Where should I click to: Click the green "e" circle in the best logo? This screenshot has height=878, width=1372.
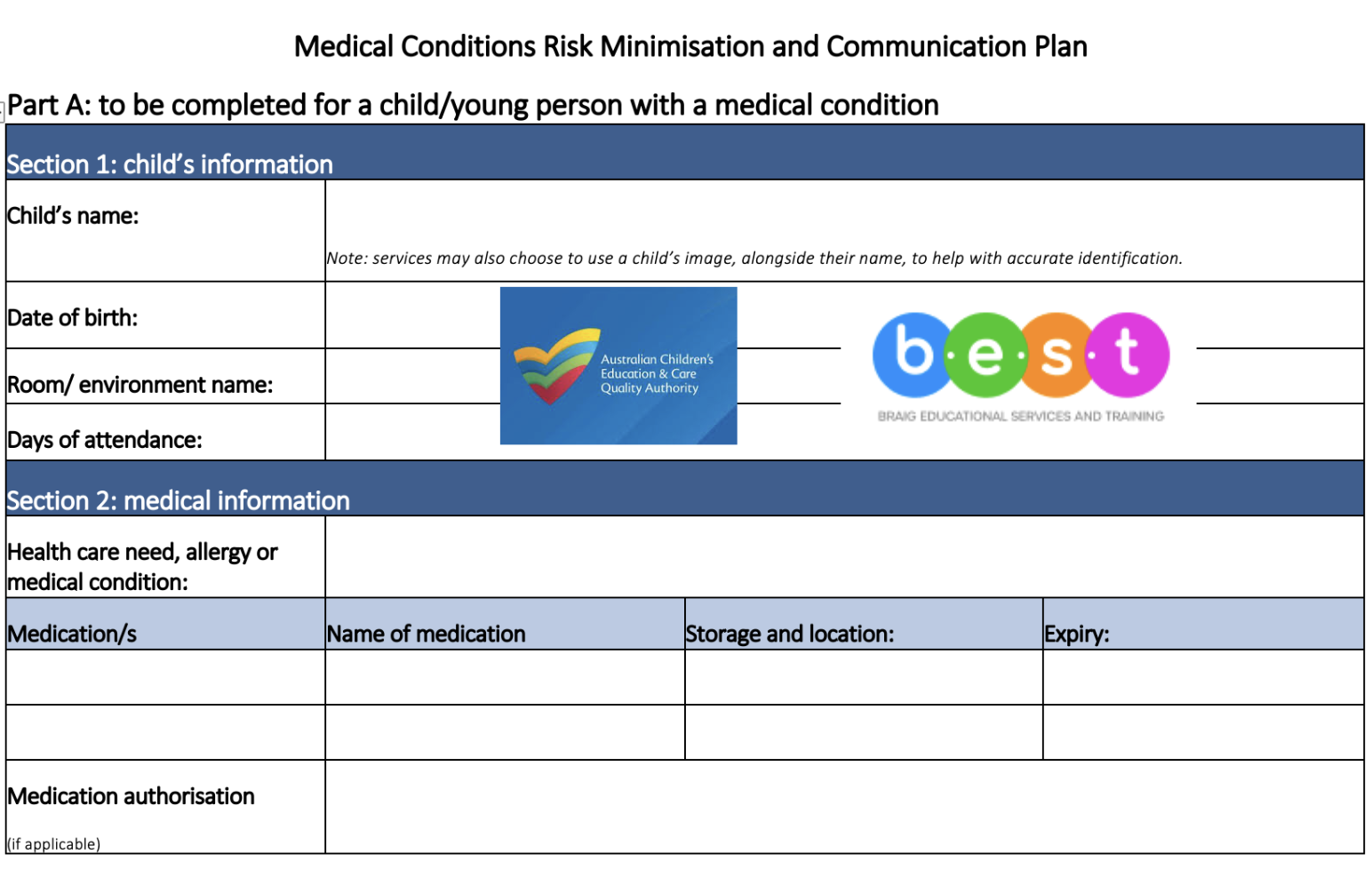click(x=984, y=355)
